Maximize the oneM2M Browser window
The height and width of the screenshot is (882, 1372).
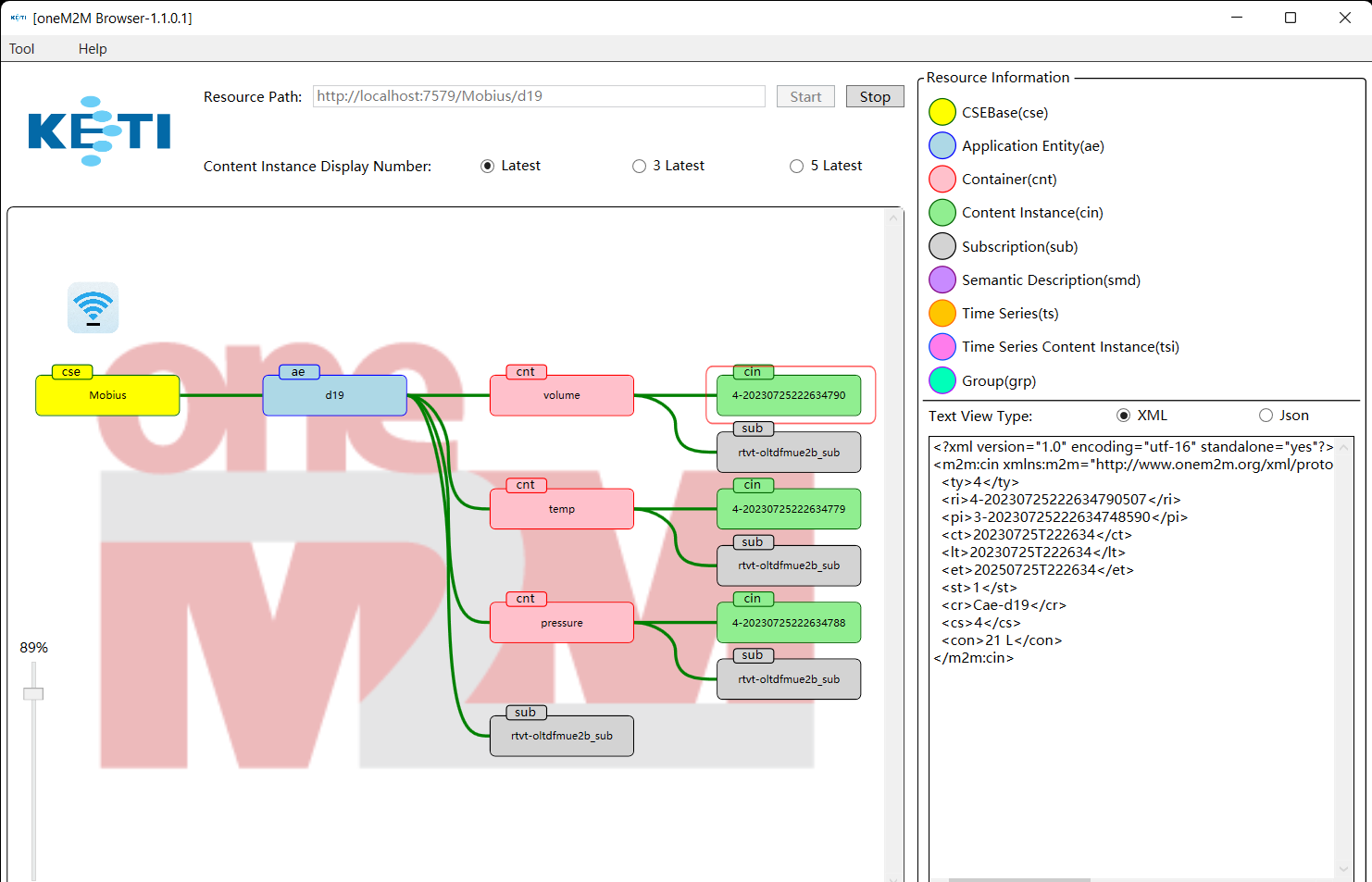point(1291,18)
